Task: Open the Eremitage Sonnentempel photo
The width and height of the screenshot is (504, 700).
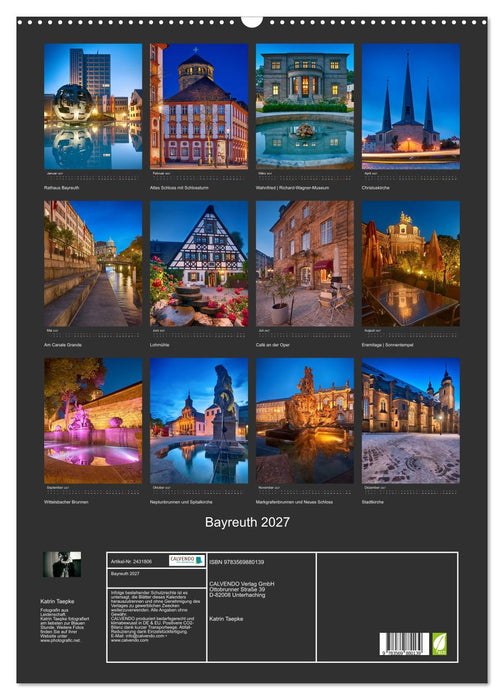Action: click(411, 263)
